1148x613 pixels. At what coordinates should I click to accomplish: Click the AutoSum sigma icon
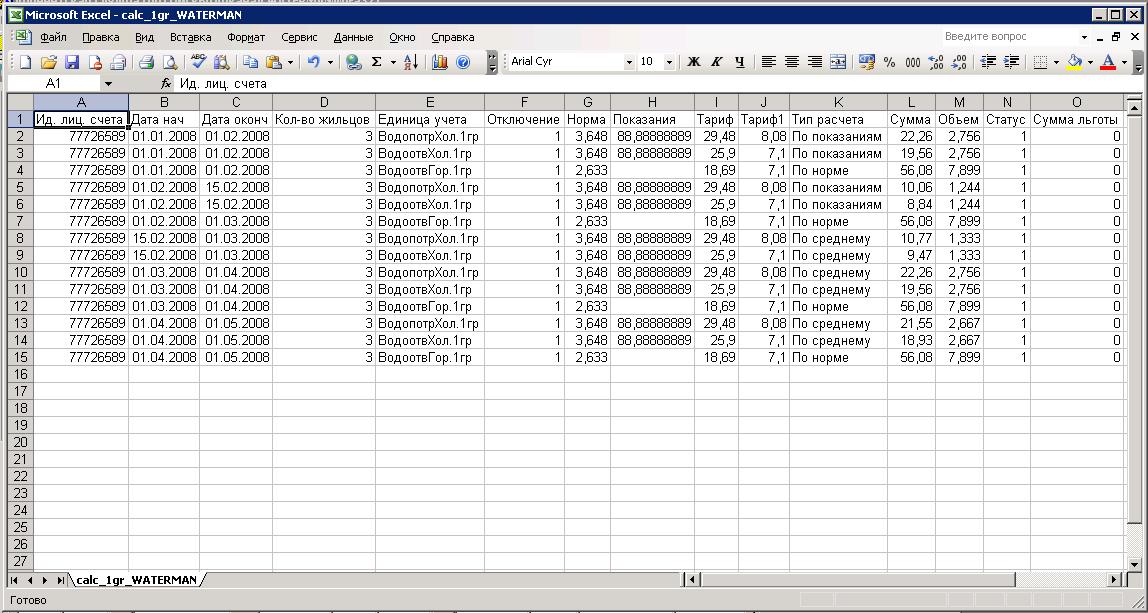pos(377,62)
